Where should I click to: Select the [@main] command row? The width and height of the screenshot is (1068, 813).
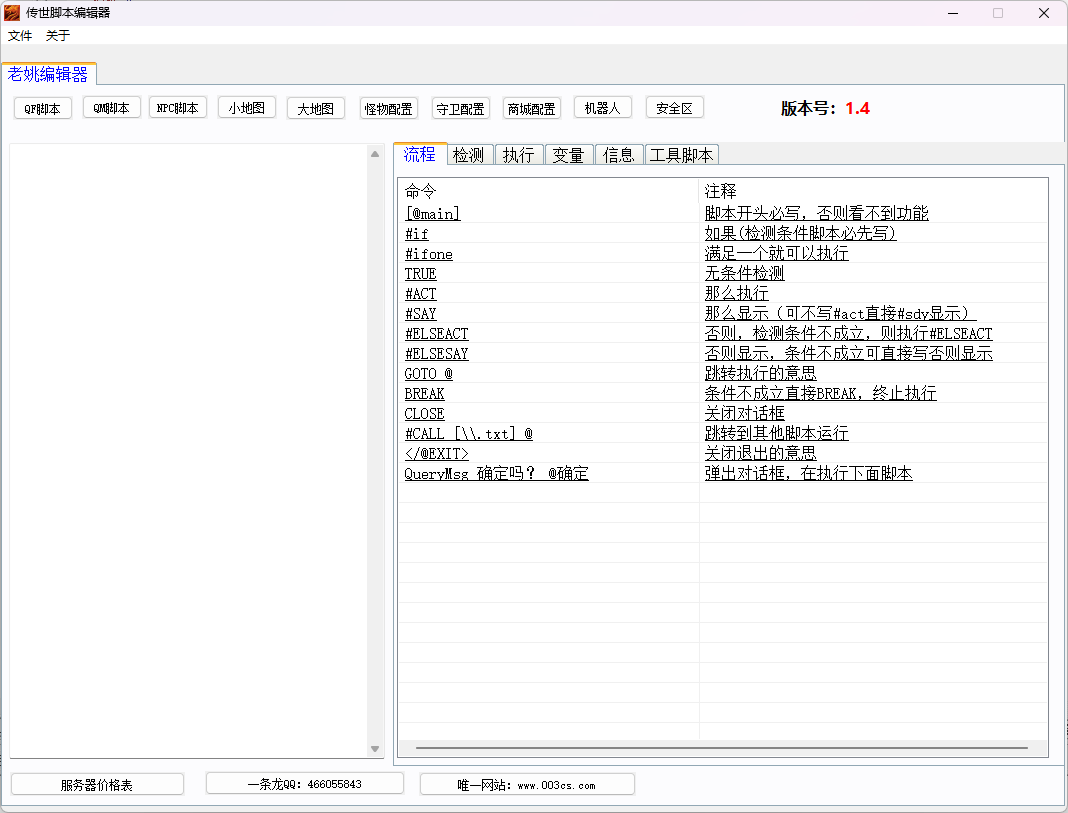433,214
